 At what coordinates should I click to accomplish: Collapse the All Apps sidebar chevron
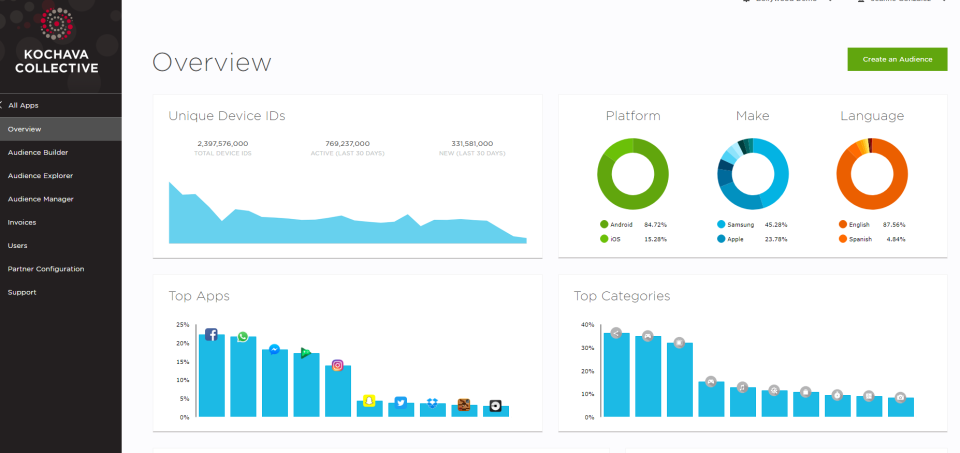tap(3, 105)
